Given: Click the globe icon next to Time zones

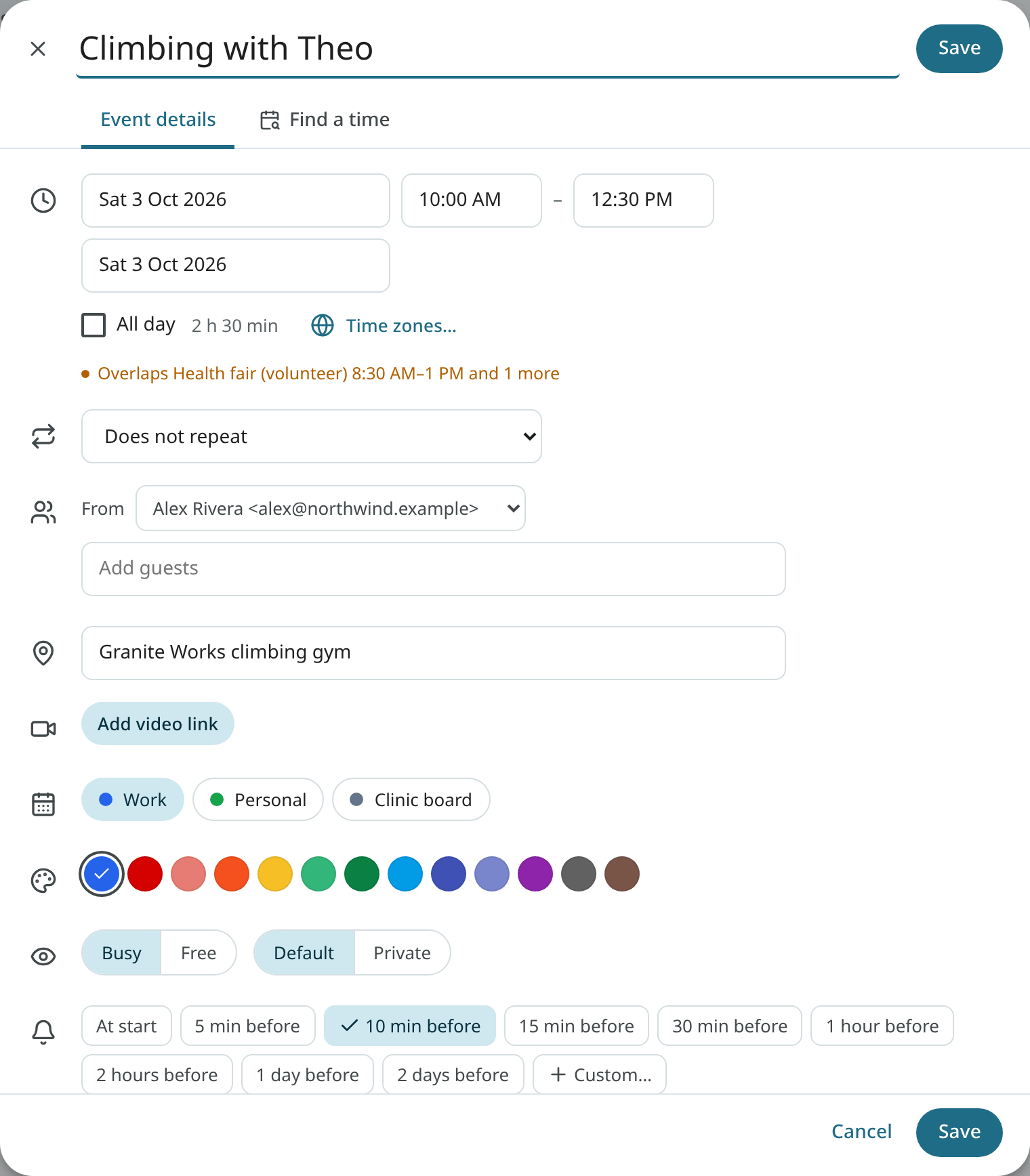Looking at the screenshot, I should (323, 326).
